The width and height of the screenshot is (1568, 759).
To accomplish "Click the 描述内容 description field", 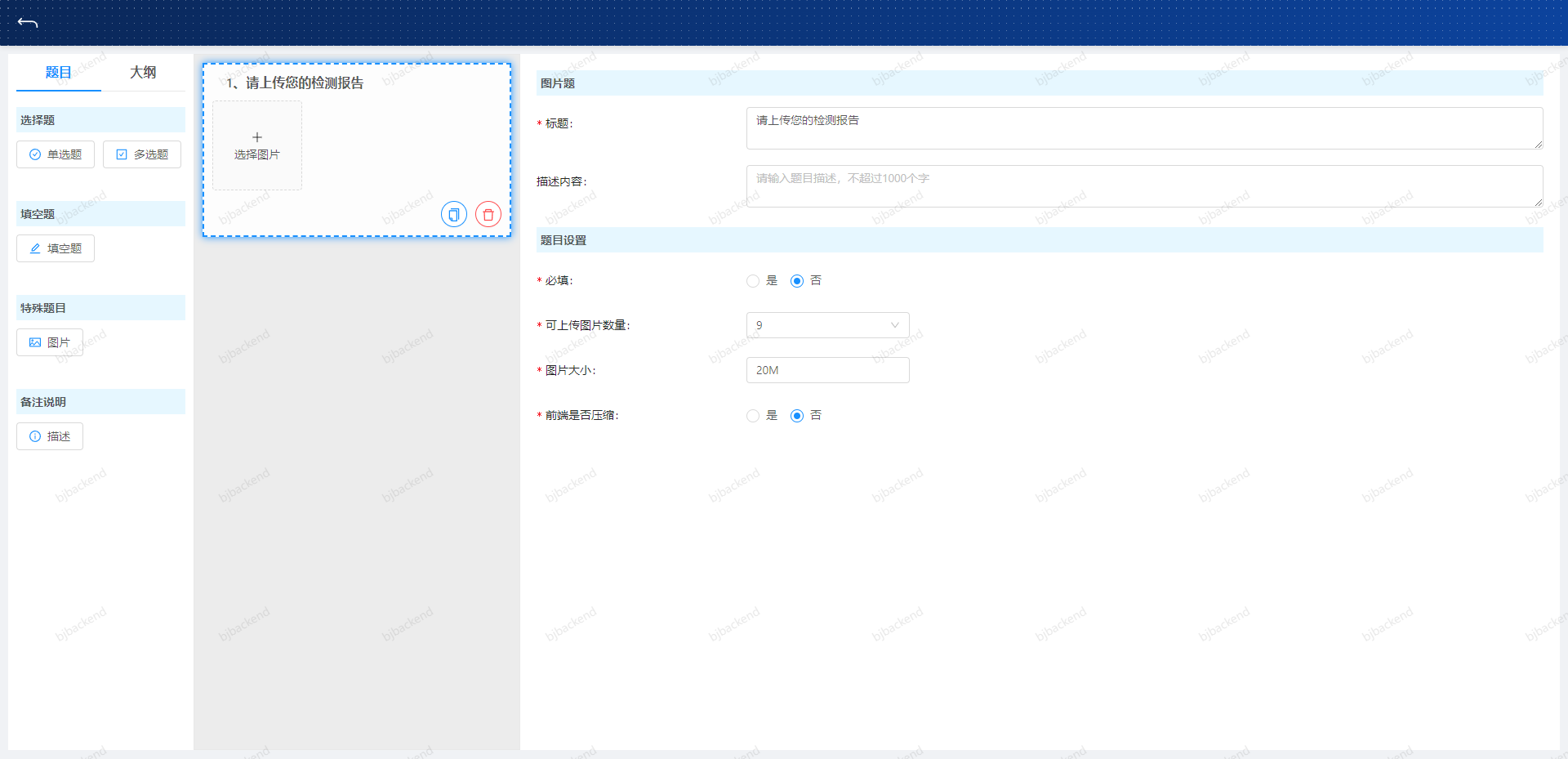I will [1144, 186].
